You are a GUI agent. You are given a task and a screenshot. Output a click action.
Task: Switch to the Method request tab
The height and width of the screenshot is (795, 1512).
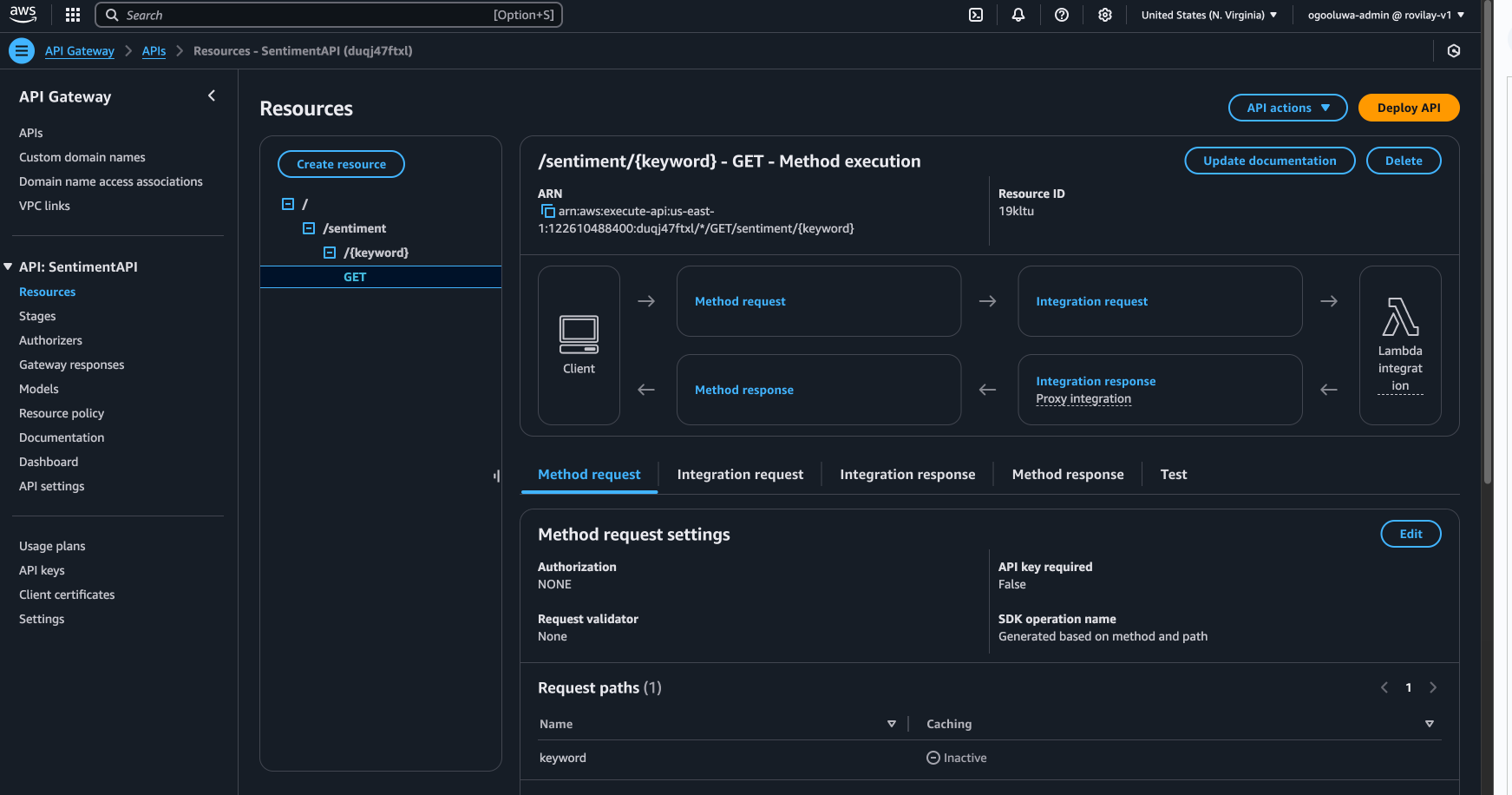(589, 474)
